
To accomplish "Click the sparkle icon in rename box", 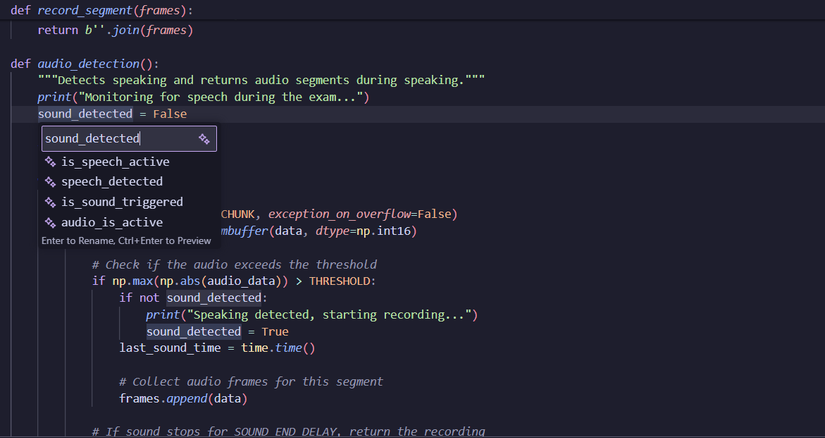I will click(204, 139).
